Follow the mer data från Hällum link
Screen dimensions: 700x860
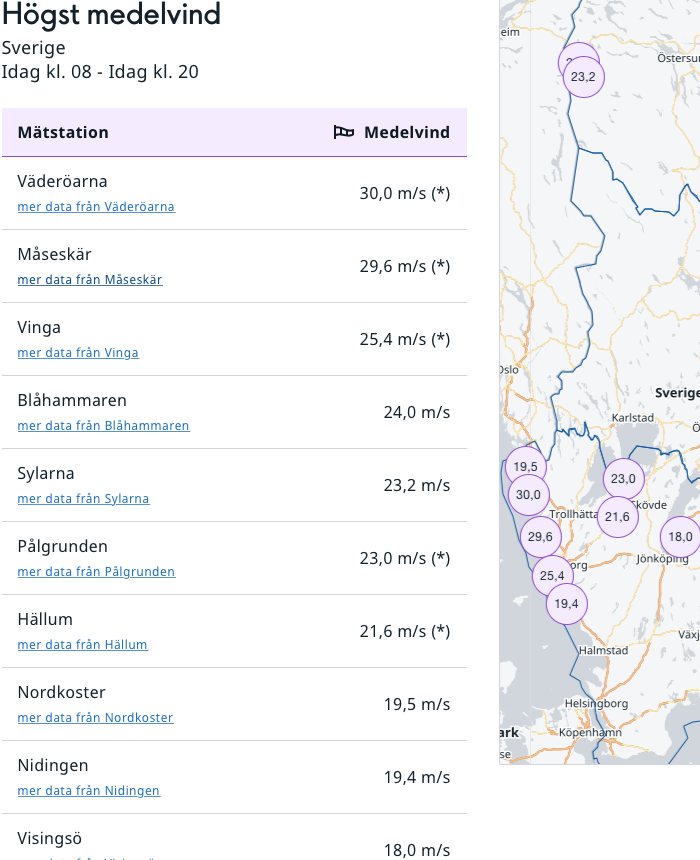coord(82,645)
